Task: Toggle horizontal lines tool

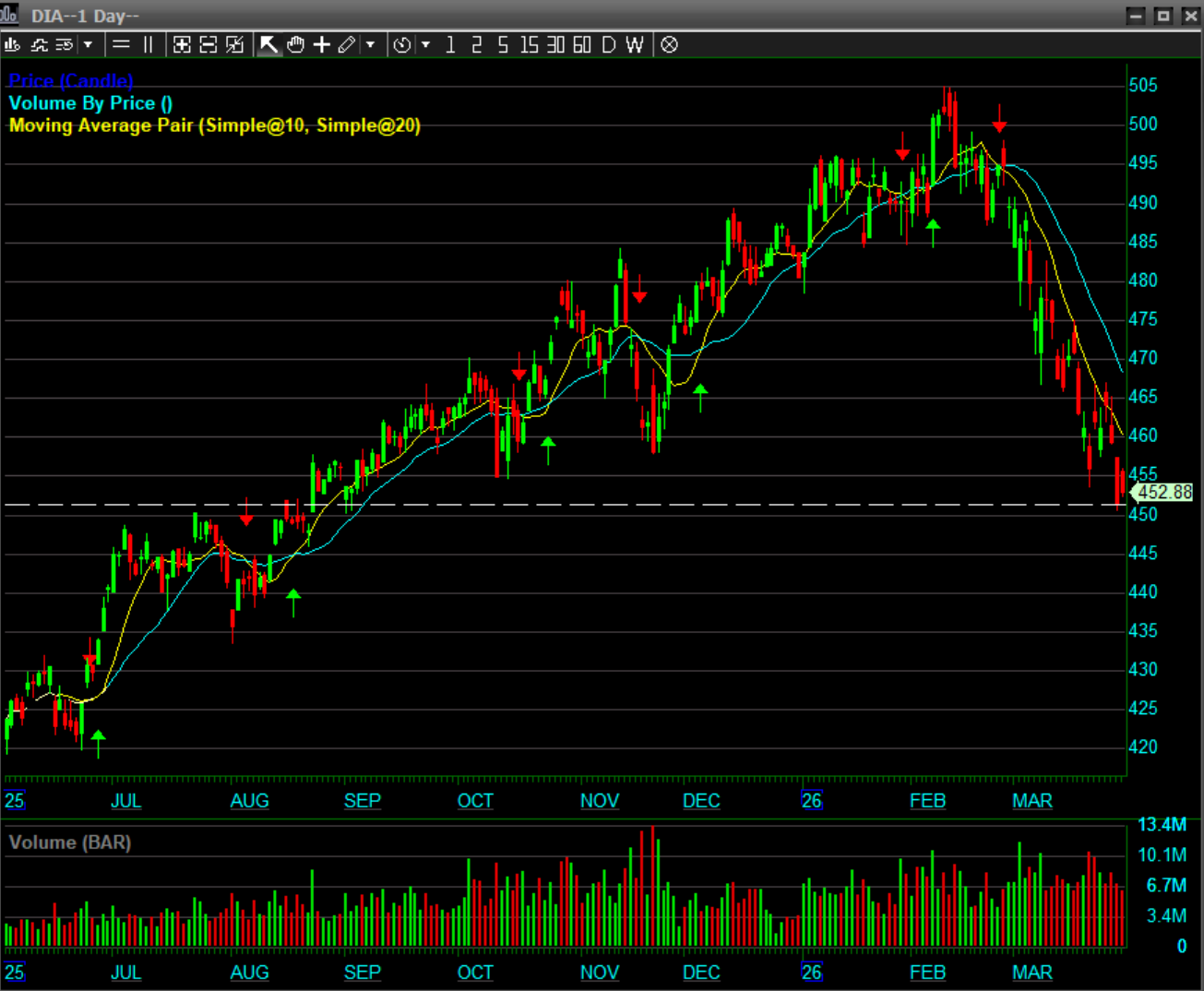Action: point(121,44)
